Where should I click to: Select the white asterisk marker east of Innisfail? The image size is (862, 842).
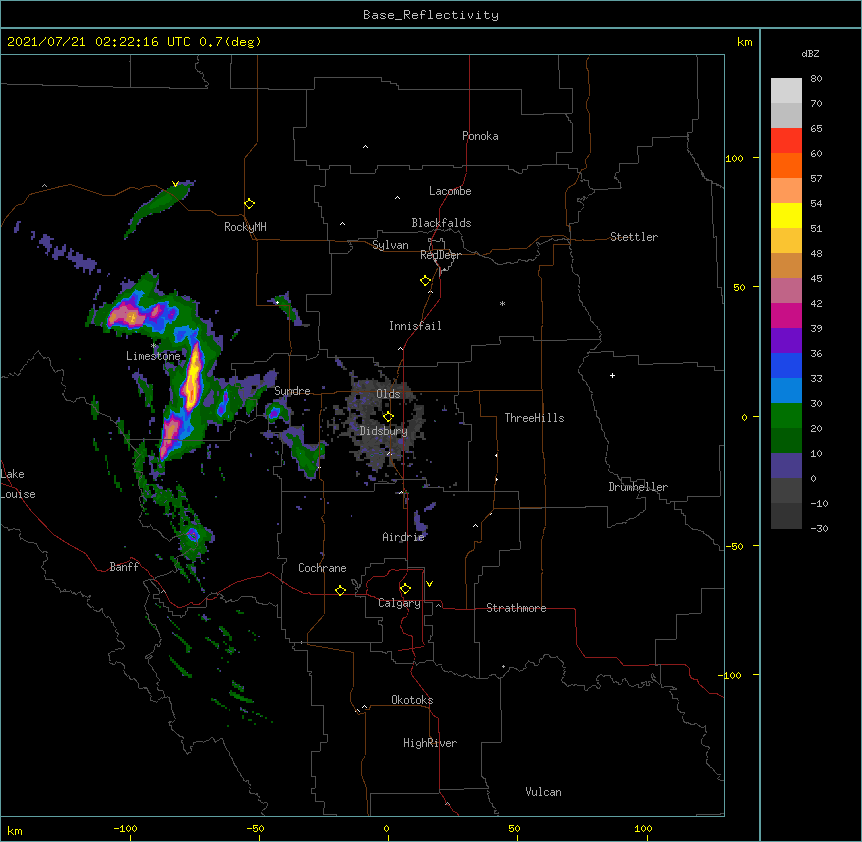pyautogui.click(x=502, y=303)
